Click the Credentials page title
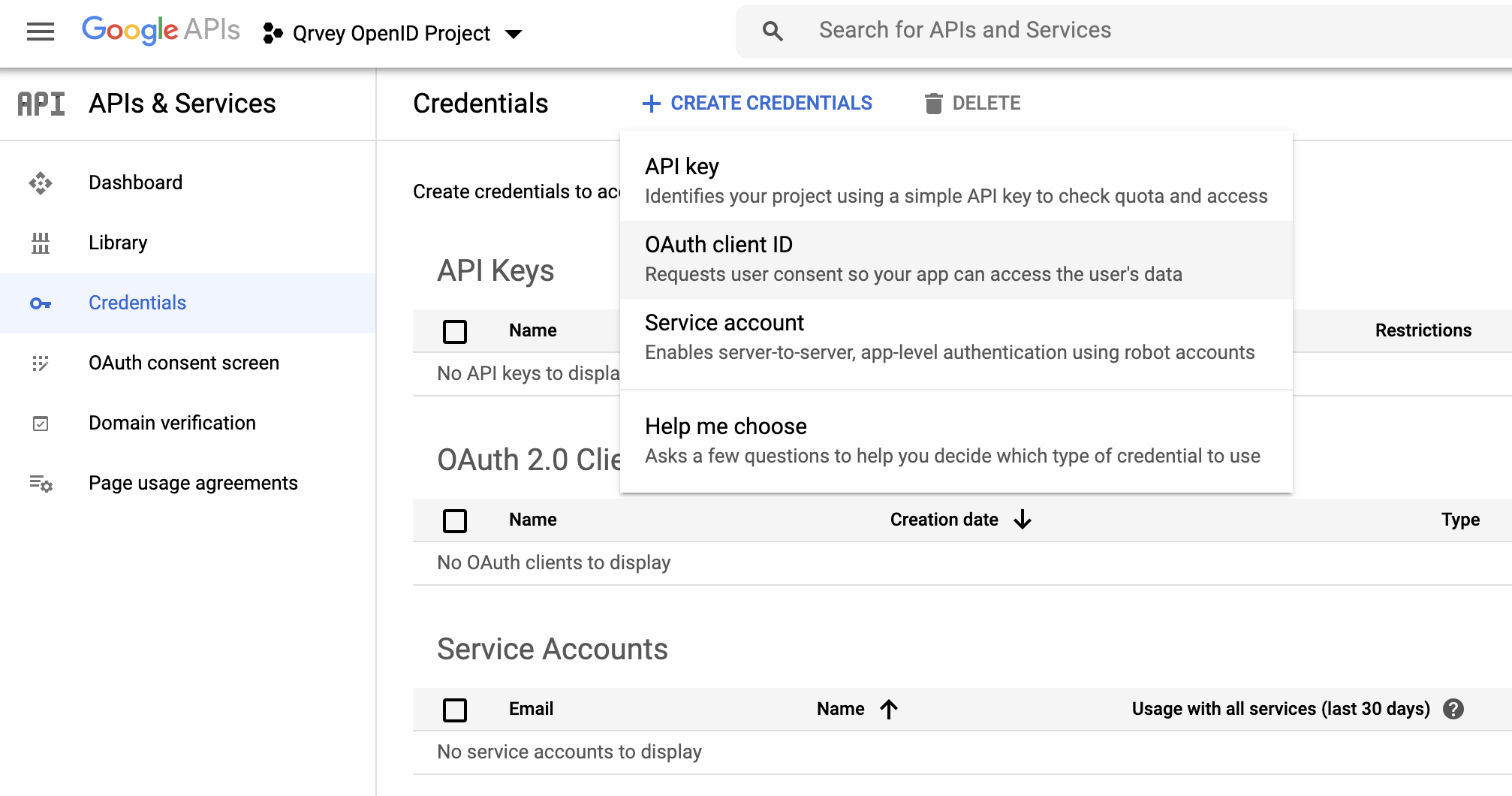 coord(480,104)
